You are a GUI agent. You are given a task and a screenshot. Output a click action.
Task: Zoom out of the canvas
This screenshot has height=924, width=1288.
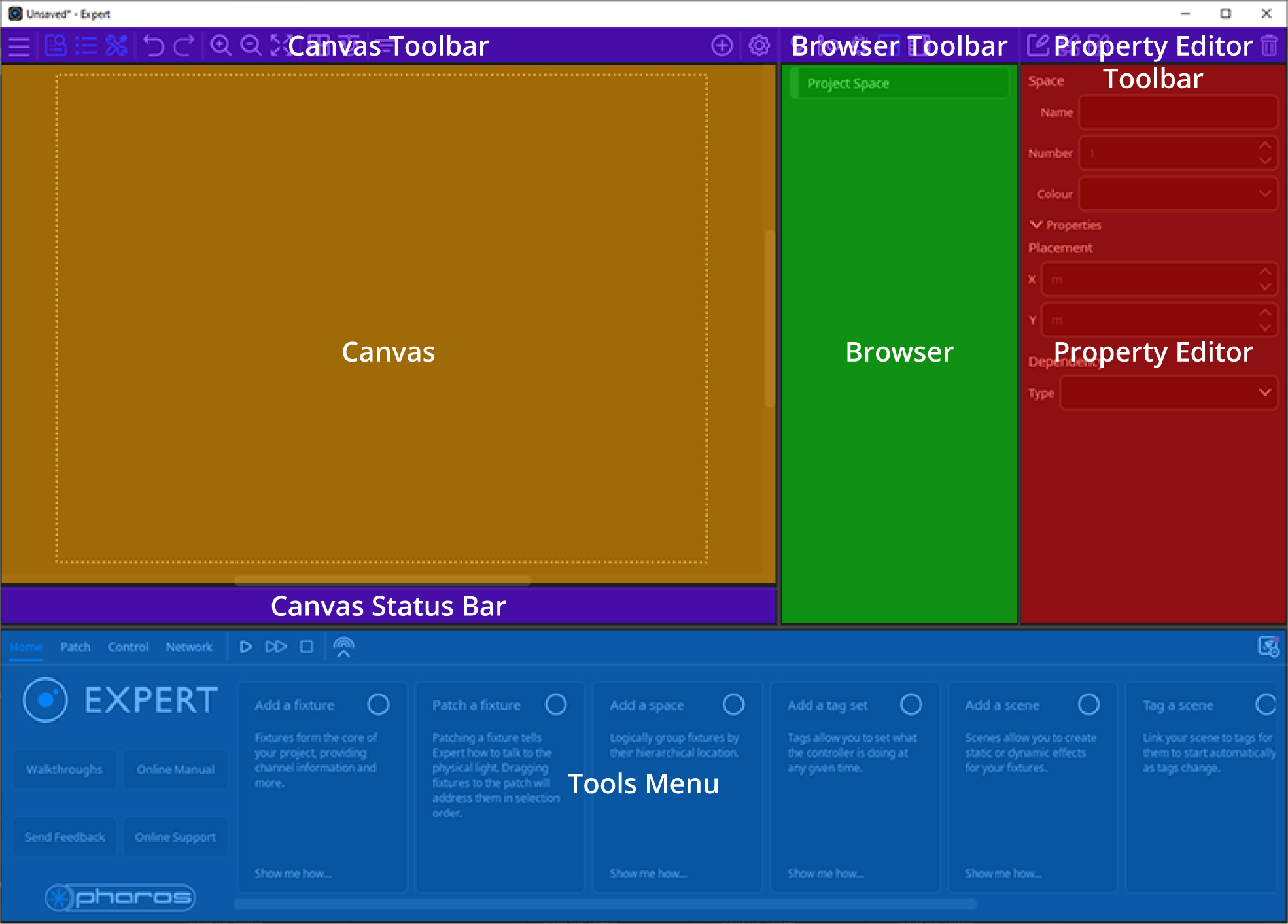(251, 46)
